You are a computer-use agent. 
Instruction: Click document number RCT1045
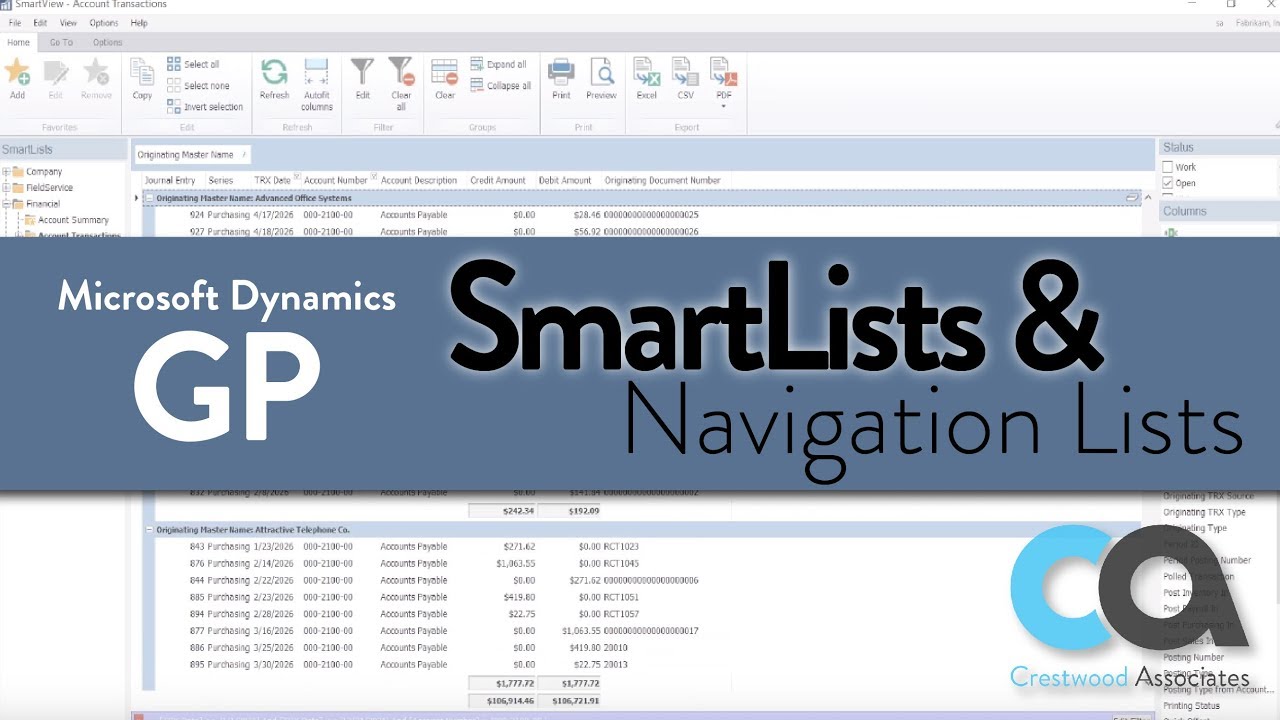click(621, 564)
